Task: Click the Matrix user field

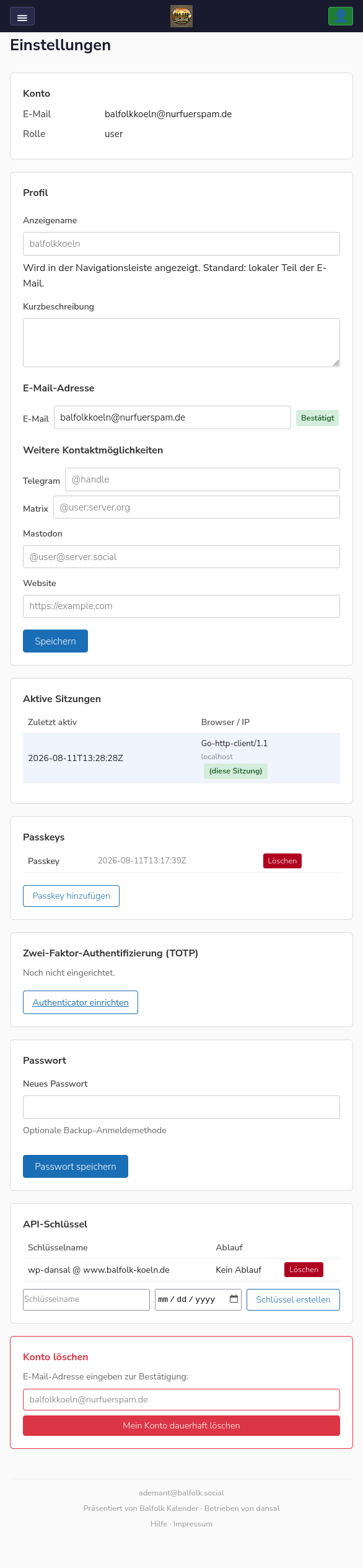Action: pyautogui.click(x=196, y=507)
